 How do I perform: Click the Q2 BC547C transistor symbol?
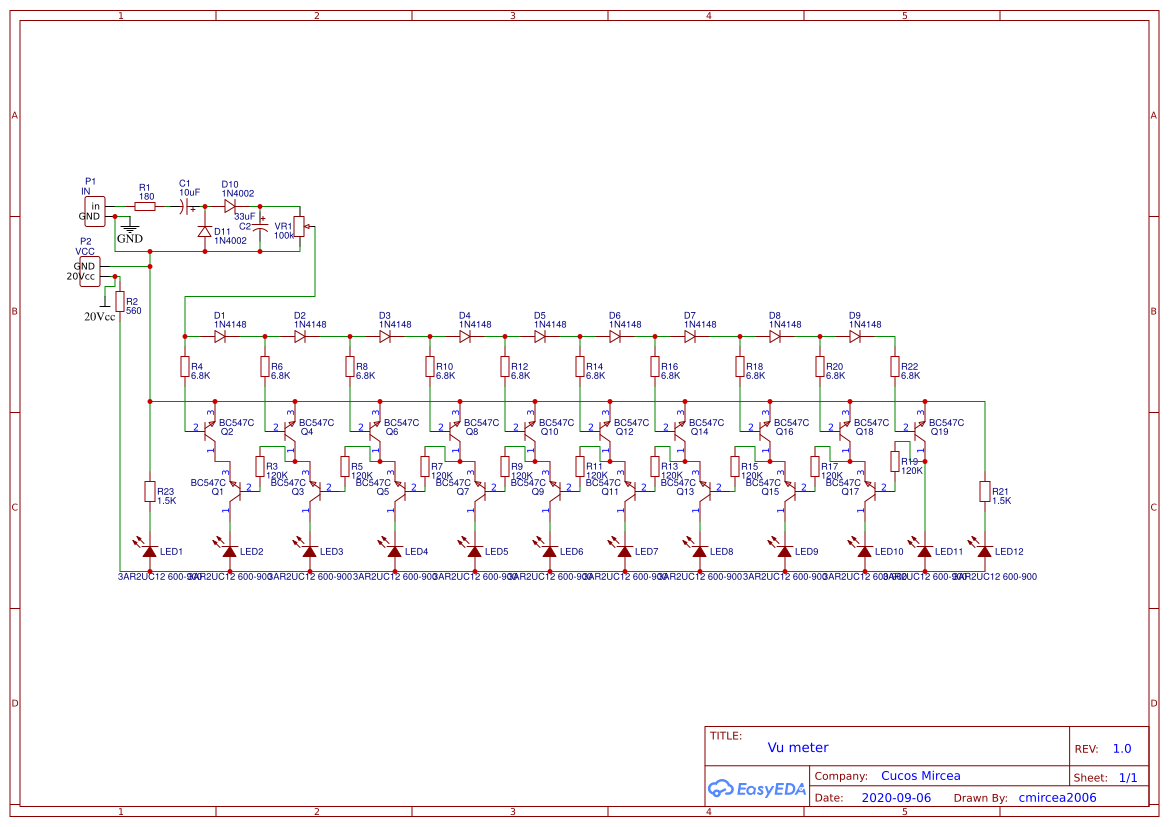click(x=209, y=428)
